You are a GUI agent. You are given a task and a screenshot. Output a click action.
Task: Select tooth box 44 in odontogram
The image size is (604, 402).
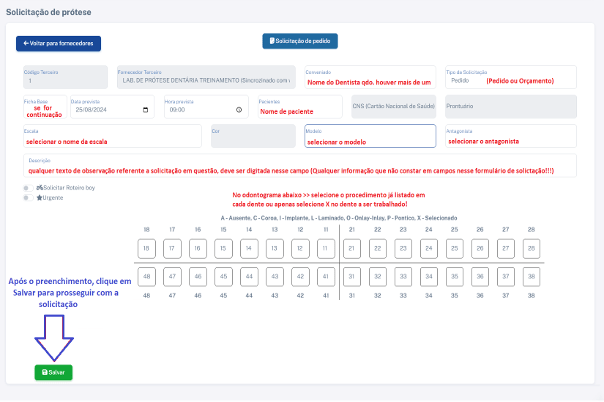[249, 277]
